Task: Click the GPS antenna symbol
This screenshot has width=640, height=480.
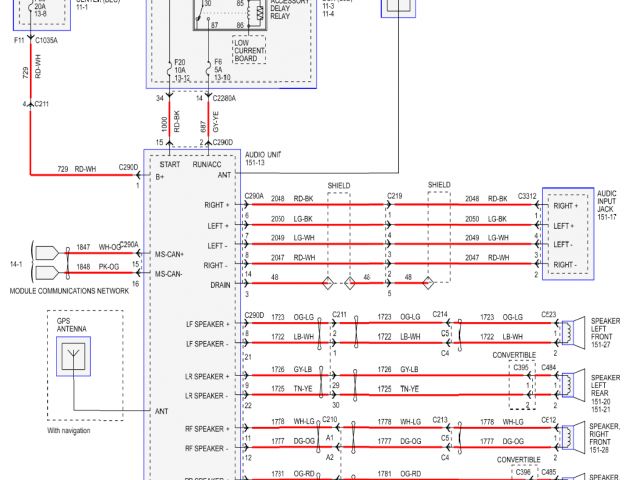Action: [x=75, y=357]
